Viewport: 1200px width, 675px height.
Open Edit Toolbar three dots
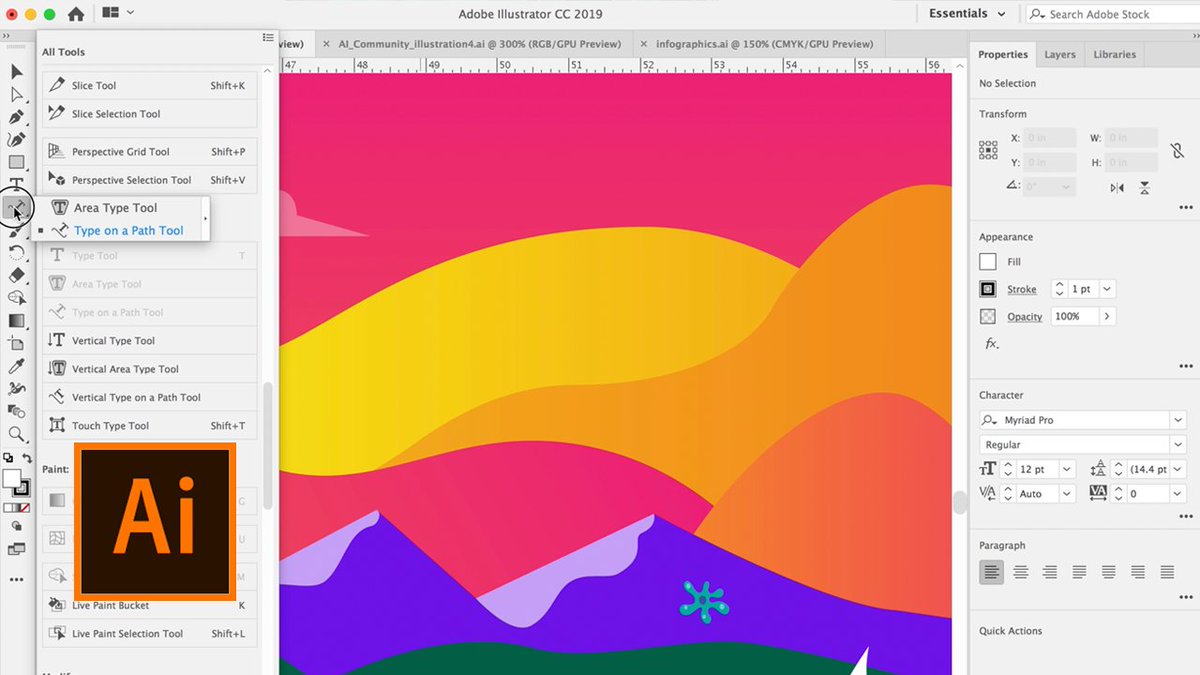coord(16,579)
